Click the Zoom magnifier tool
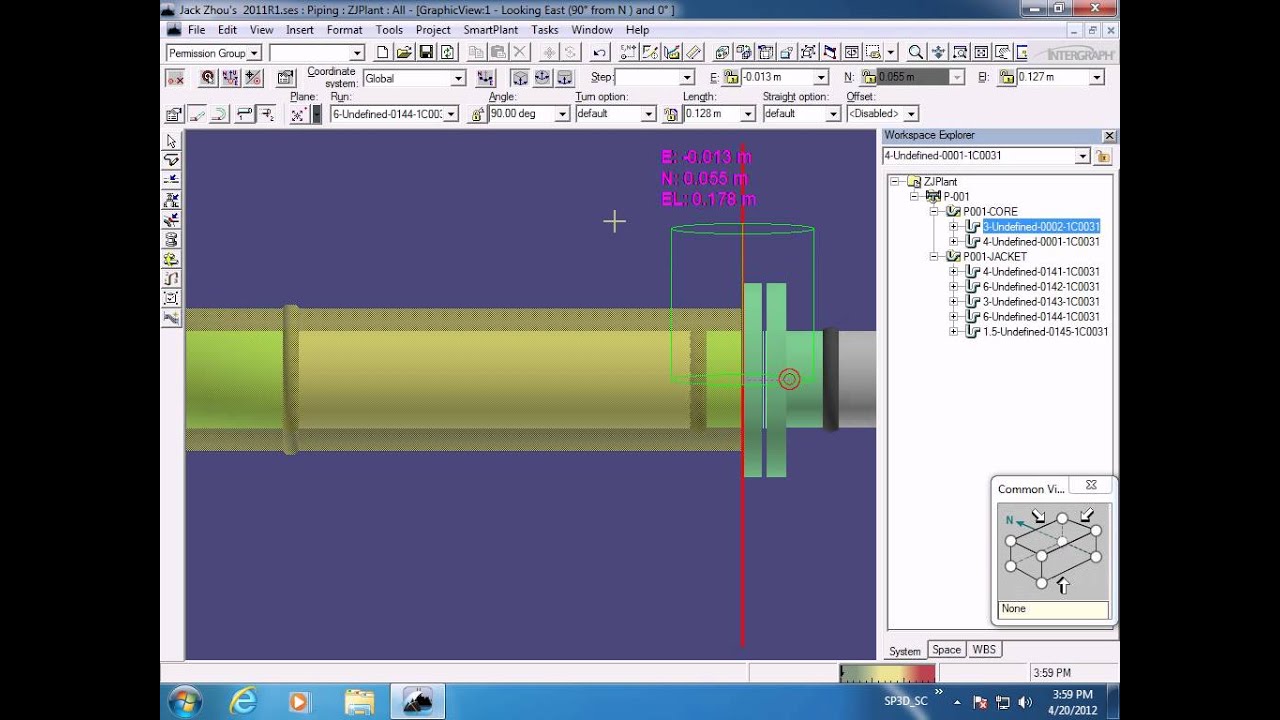The height and width of the screenshot is (720, 1280). 915,53
